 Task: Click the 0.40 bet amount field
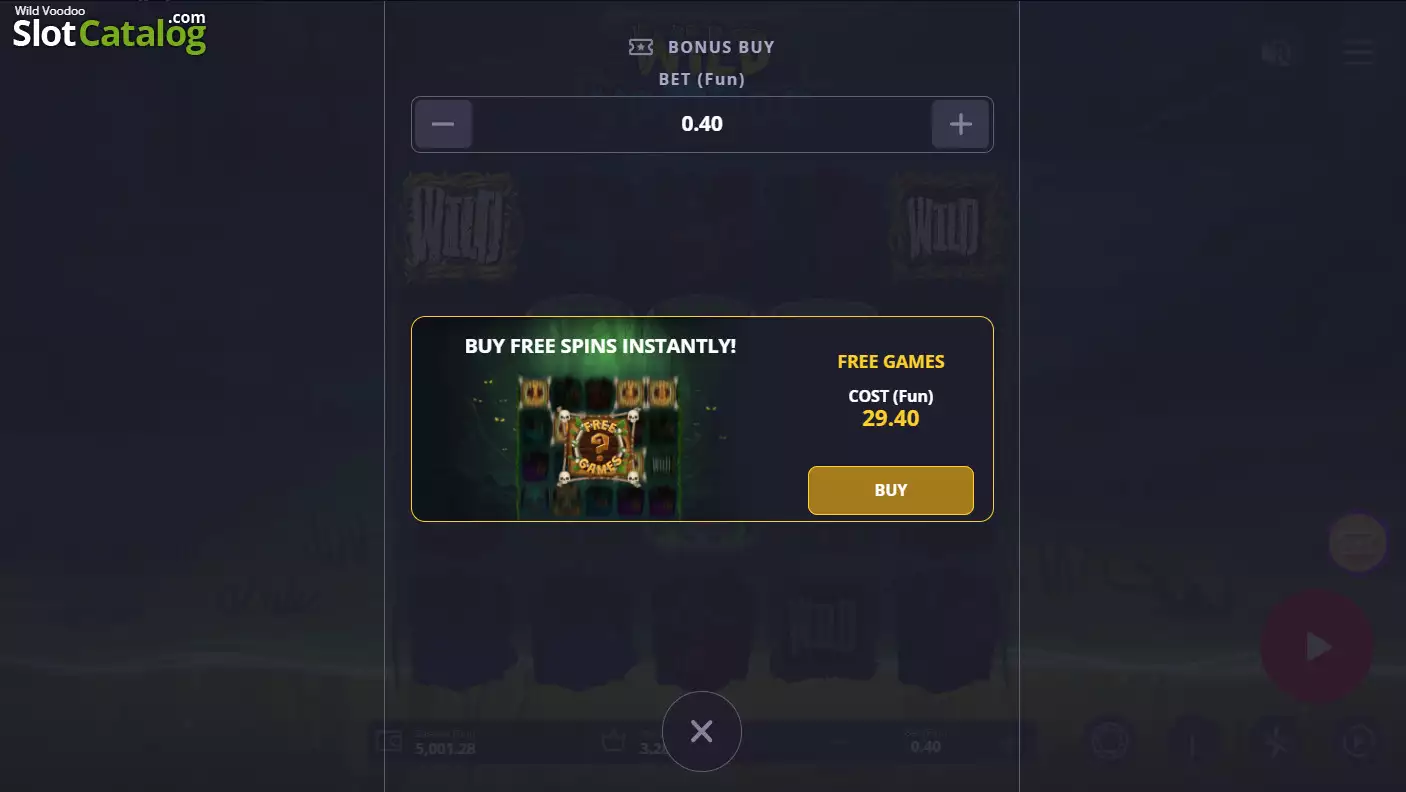(x=702, y=124)
